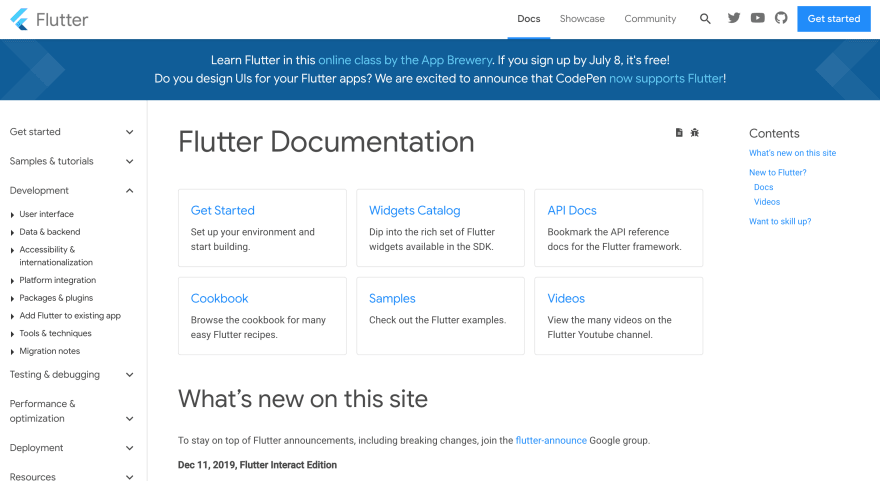Open the Videos card heading link
The image size is (880, 481).
coord(566,299)
